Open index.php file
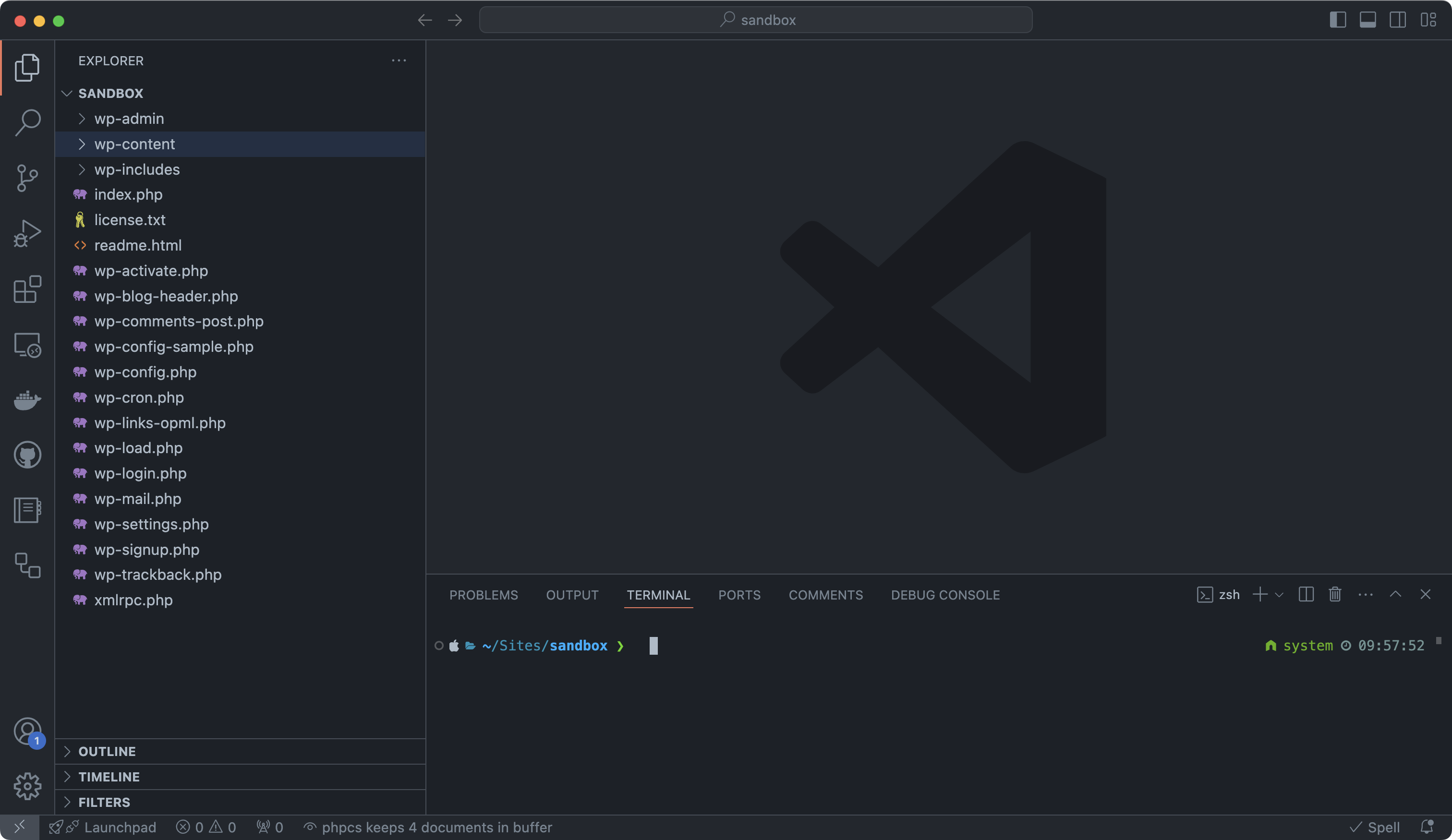1452x840 pixels. click(240, 195)
